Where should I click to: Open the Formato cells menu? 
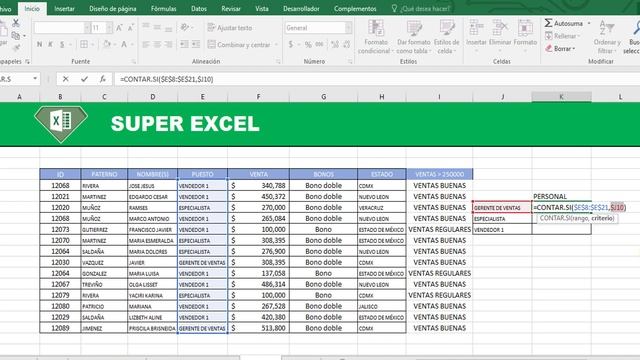525,37
